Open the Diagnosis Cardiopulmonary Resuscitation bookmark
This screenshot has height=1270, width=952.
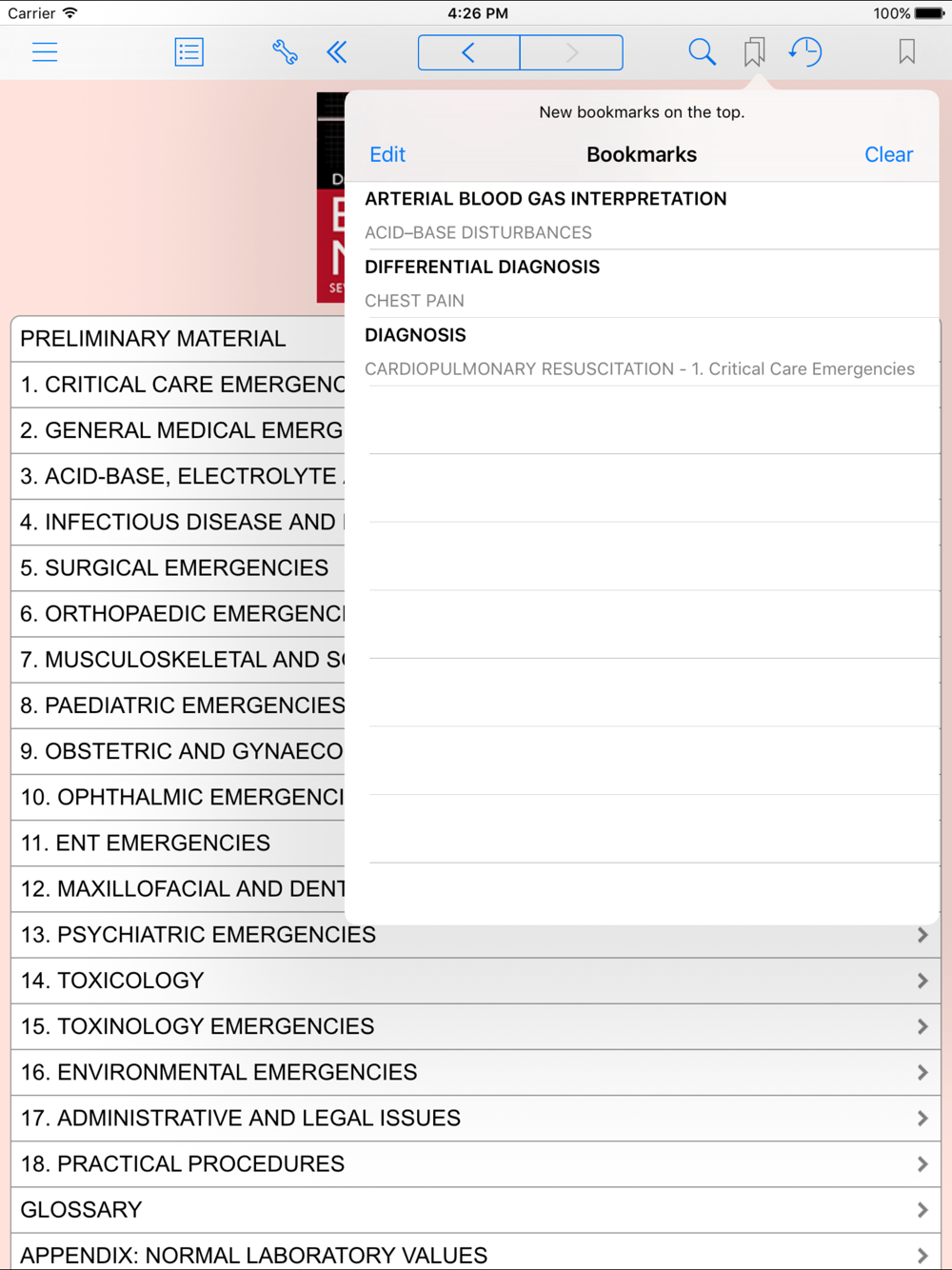(x=643, y=352)
